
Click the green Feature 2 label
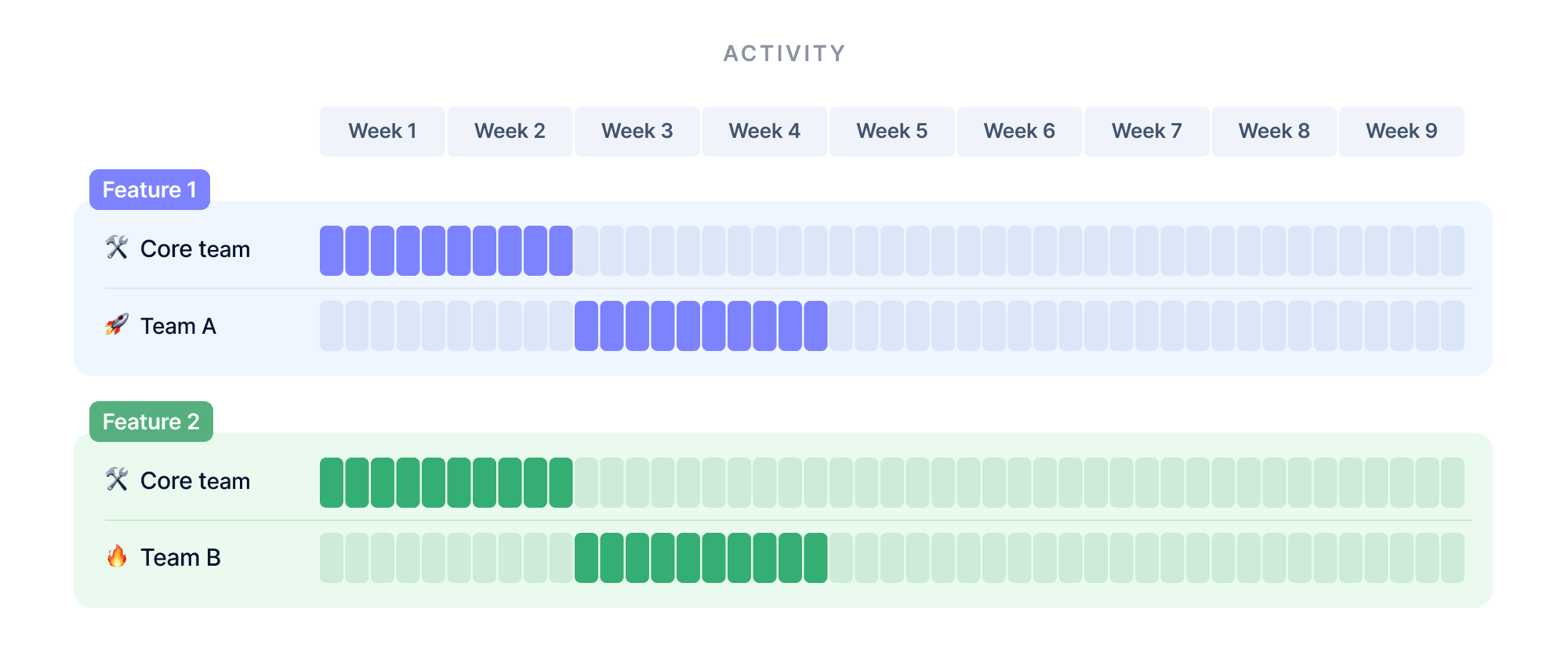tap(151, 422)
